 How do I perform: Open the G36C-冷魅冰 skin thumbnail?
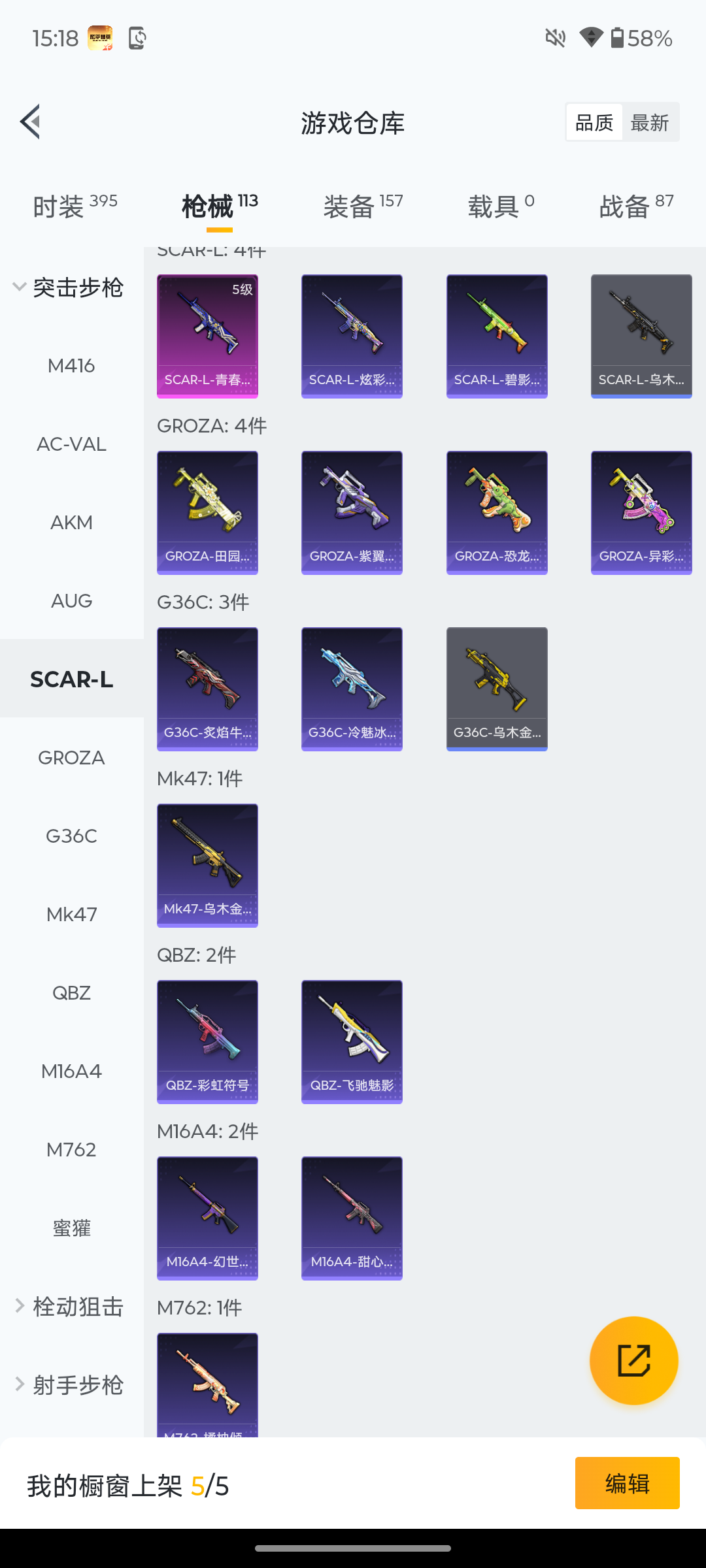coord(352,689)
